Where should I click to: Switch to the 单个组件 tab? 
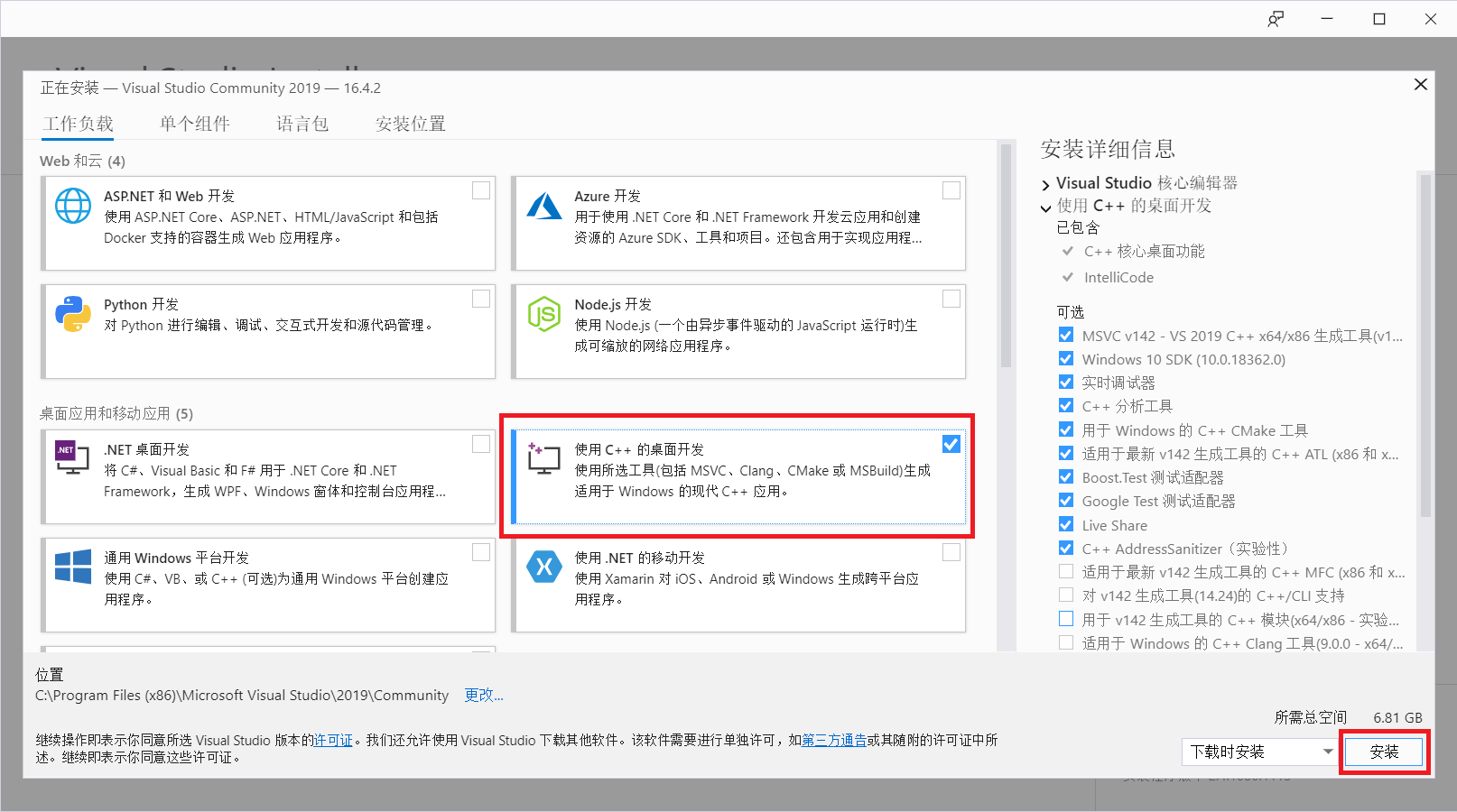pos(195,124)
